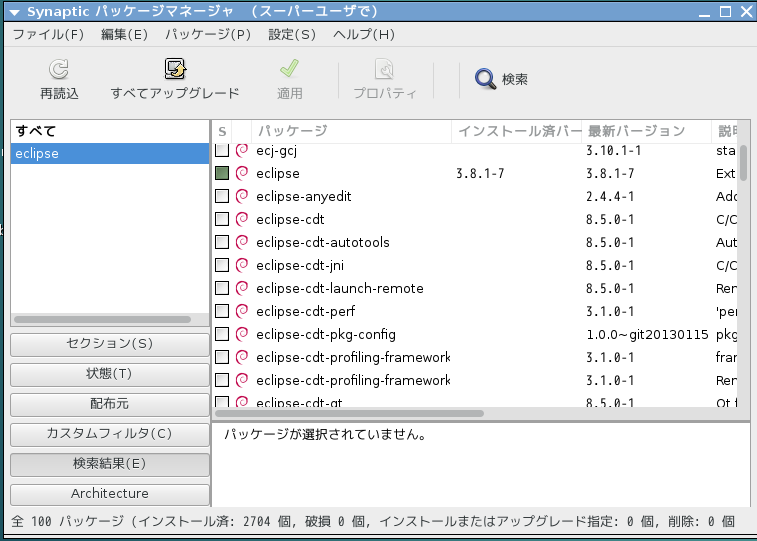Click the Custom Filters (カスタムフィルタ) button
Image resolution: width=757 pixels, height=541 pixels.
pos(110,433)
